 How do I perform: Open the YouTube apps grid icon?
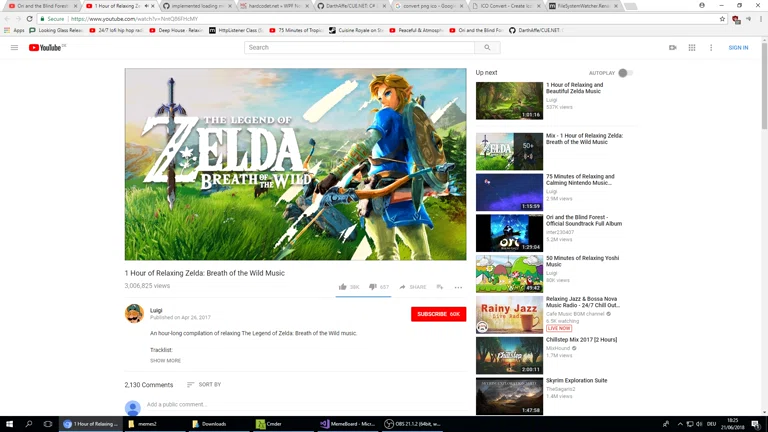click(691, 47)
